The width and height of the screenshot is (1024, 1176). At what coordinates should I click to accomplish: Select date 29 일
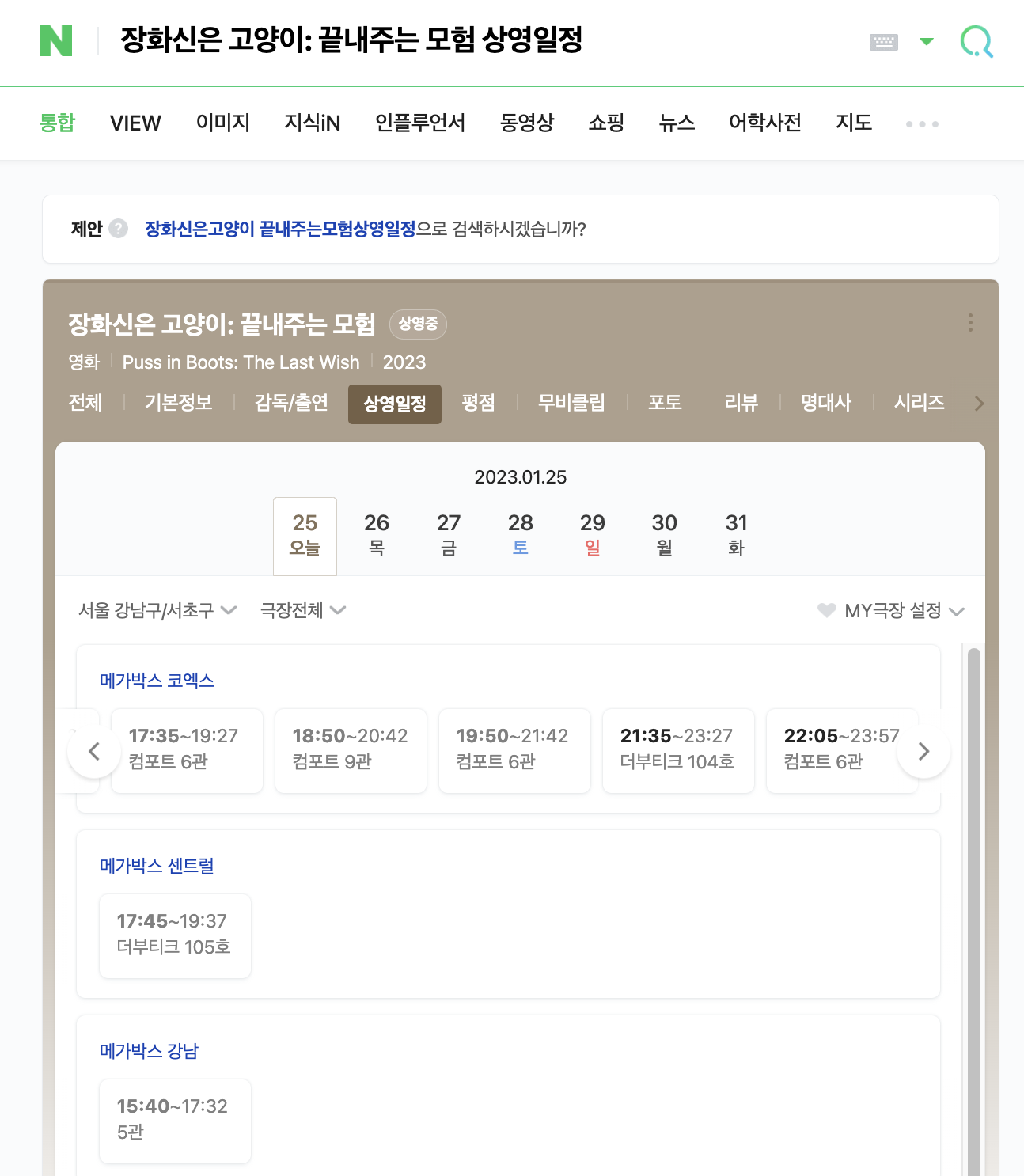pos(593,536)
